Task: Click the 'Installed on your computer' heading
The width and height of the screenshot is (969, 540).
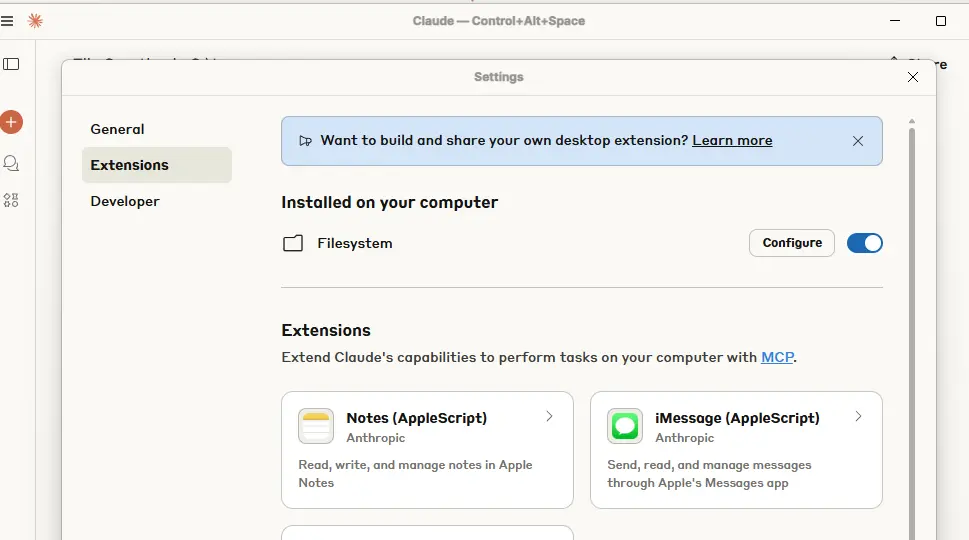Action: click(389, 203)
